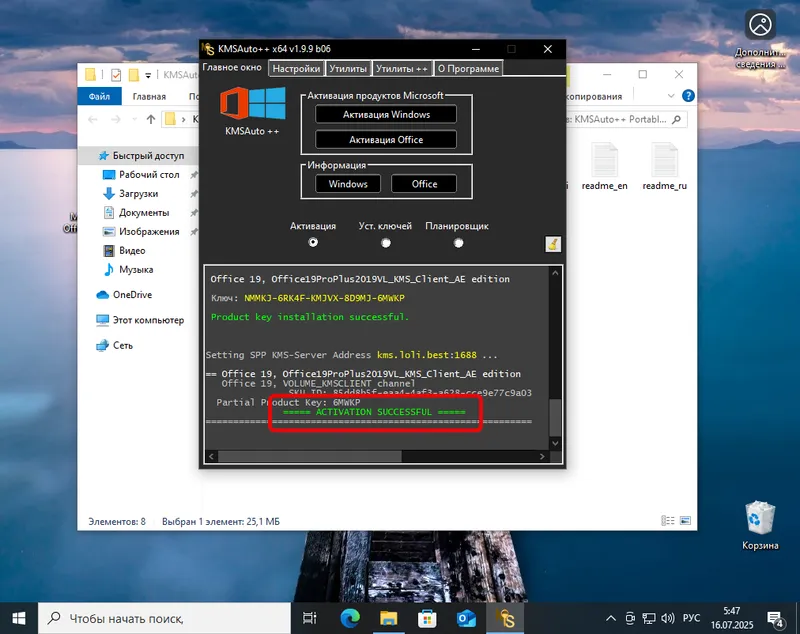Click the clear-log brush icon in KMSAuto++
Viewport: 800px width, 634px height.
(x=553, y=243)
